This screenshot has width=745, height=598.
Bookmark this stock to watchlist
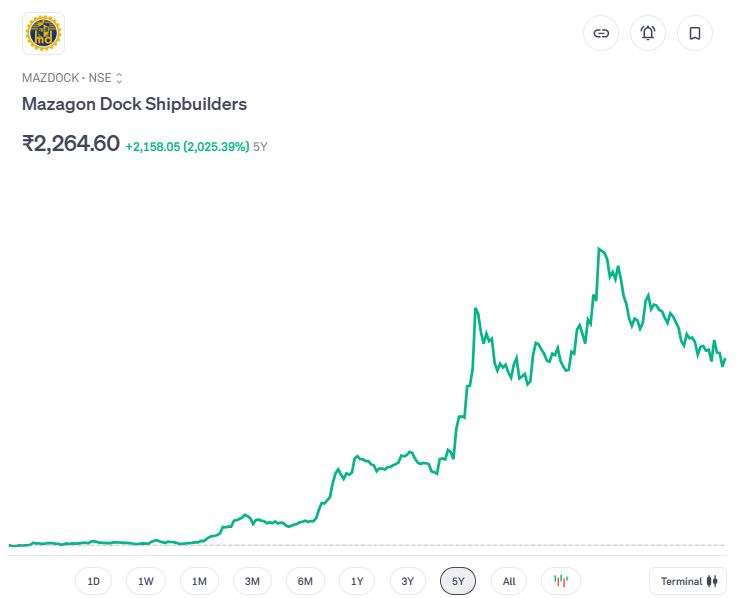pos(695,33)
